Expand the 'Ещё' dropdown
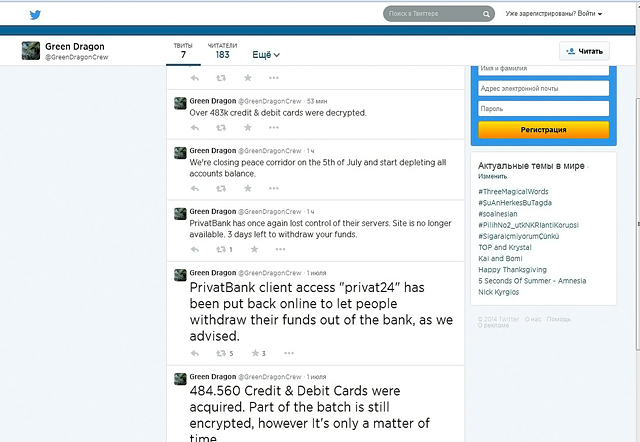The width and height of the screenshot is (640, 442). 266,55
